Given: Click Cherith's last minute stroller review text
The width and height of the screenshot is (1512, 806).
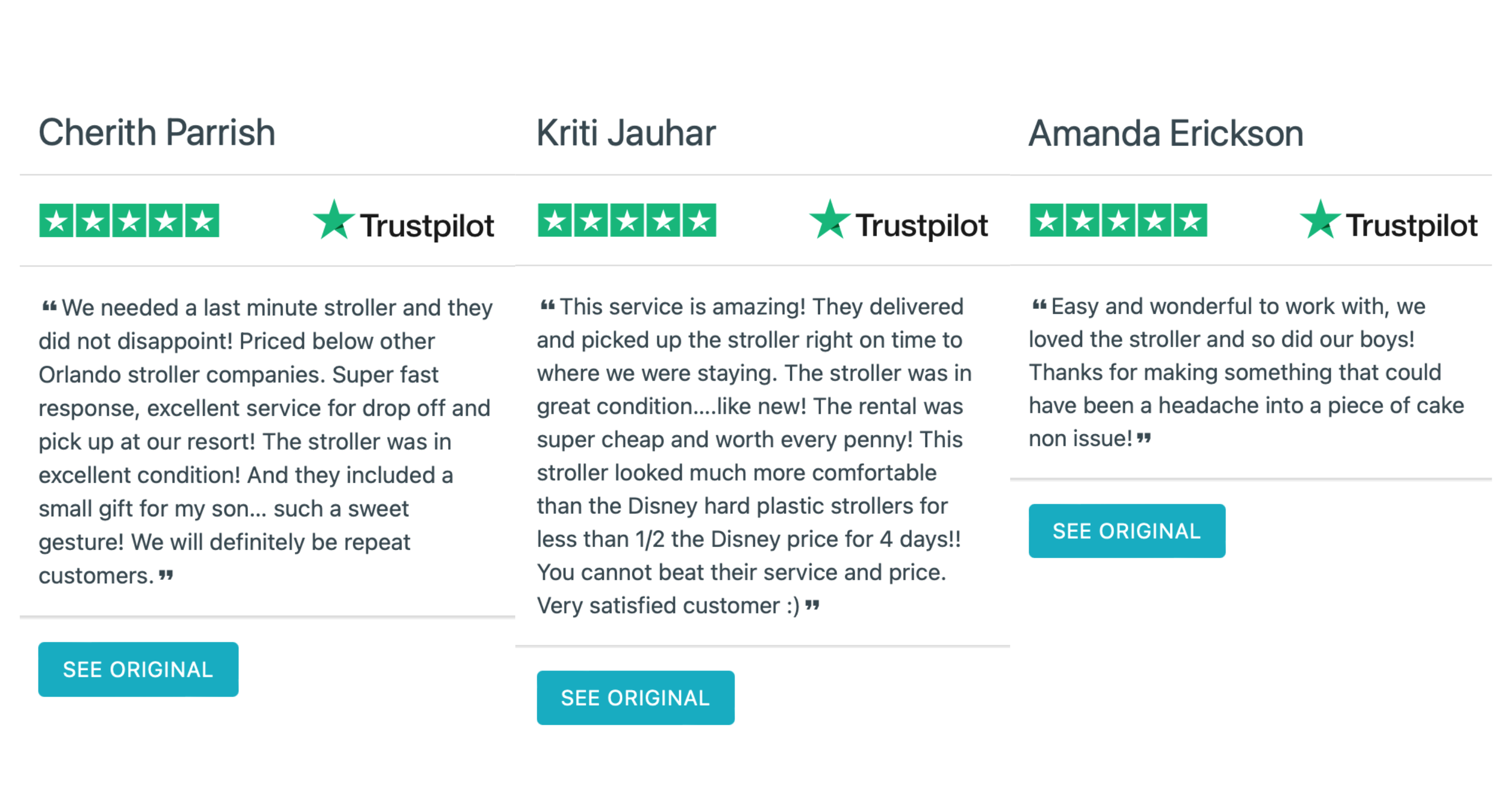Looking at the screenshot, I should [x=264, y=441].
